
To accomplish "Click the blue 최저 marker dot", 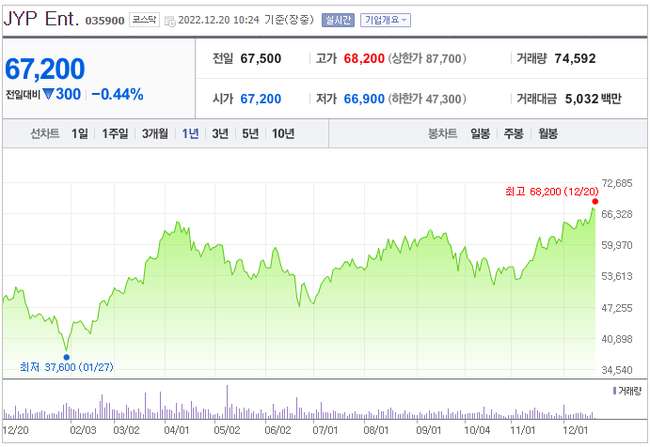I will tap(66, 357).
